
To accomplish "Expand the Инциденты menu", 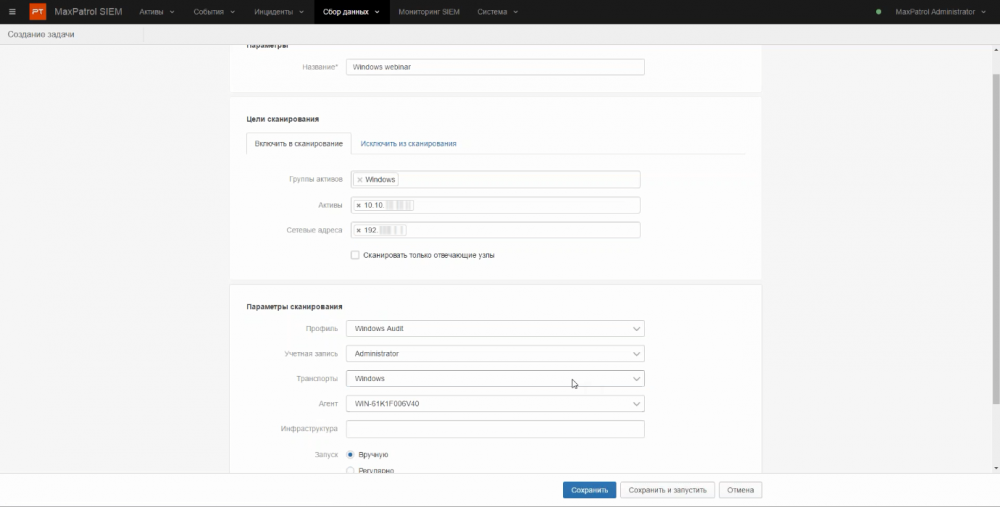I will [x=279, y=11].
